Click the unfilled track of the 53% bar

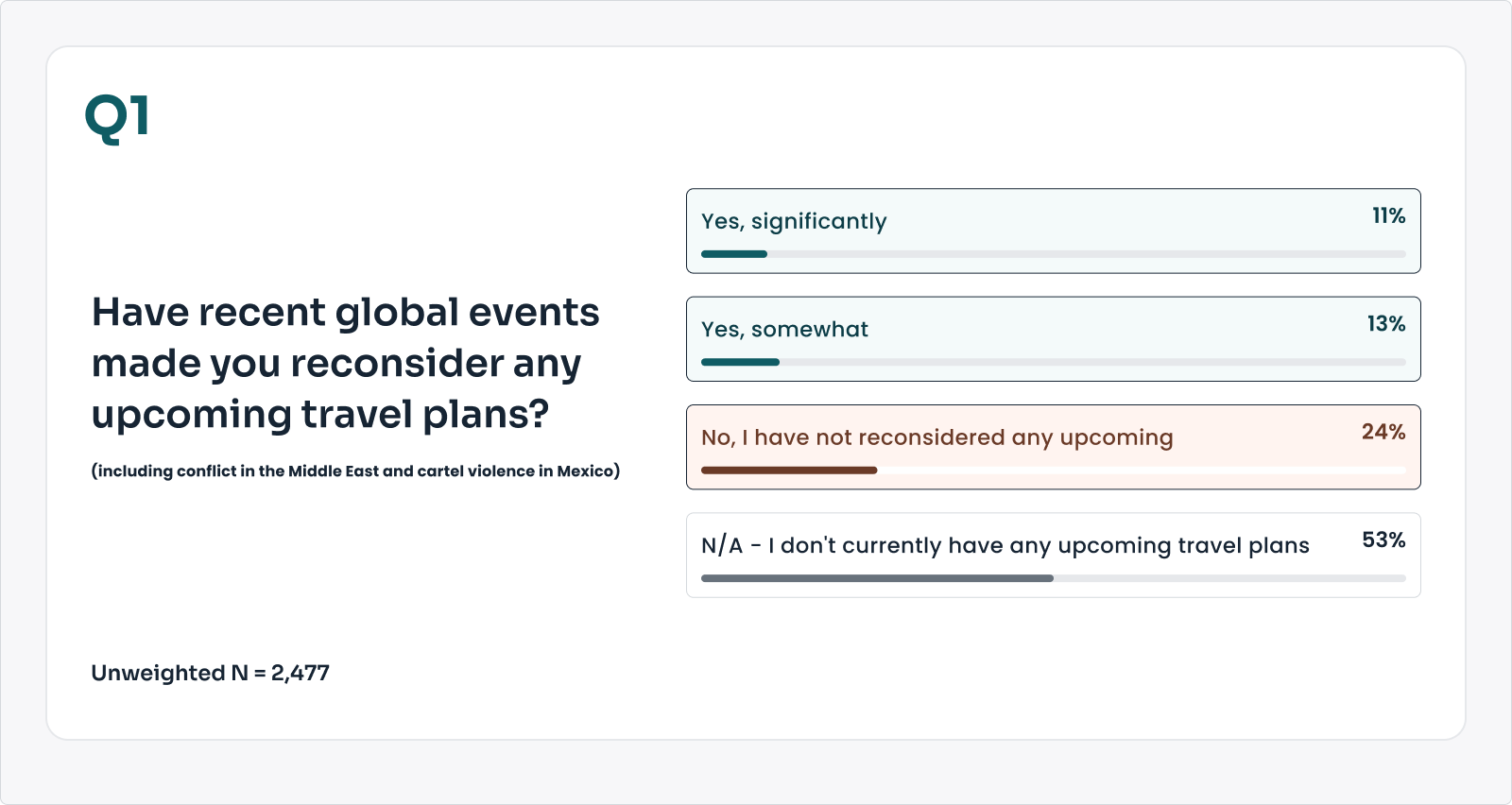[x=1228, y=578]
